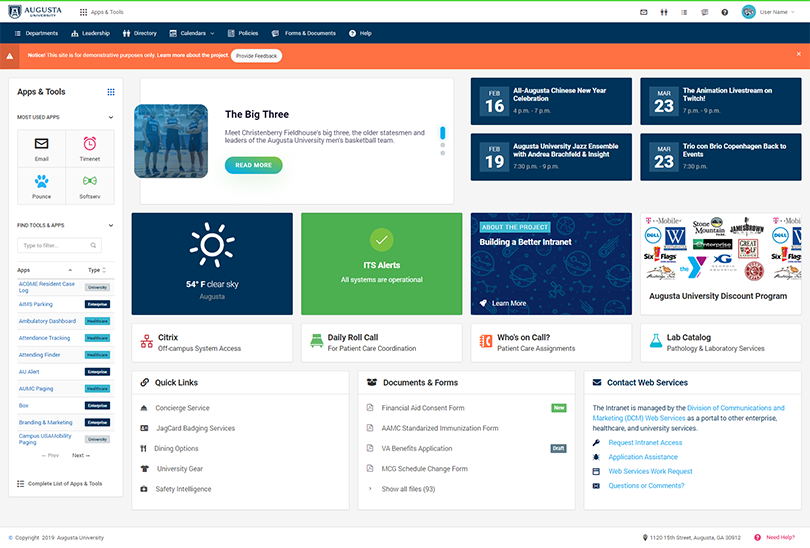Open the Help menu item
Screen dimensions: 810x548
click(360, 33)
